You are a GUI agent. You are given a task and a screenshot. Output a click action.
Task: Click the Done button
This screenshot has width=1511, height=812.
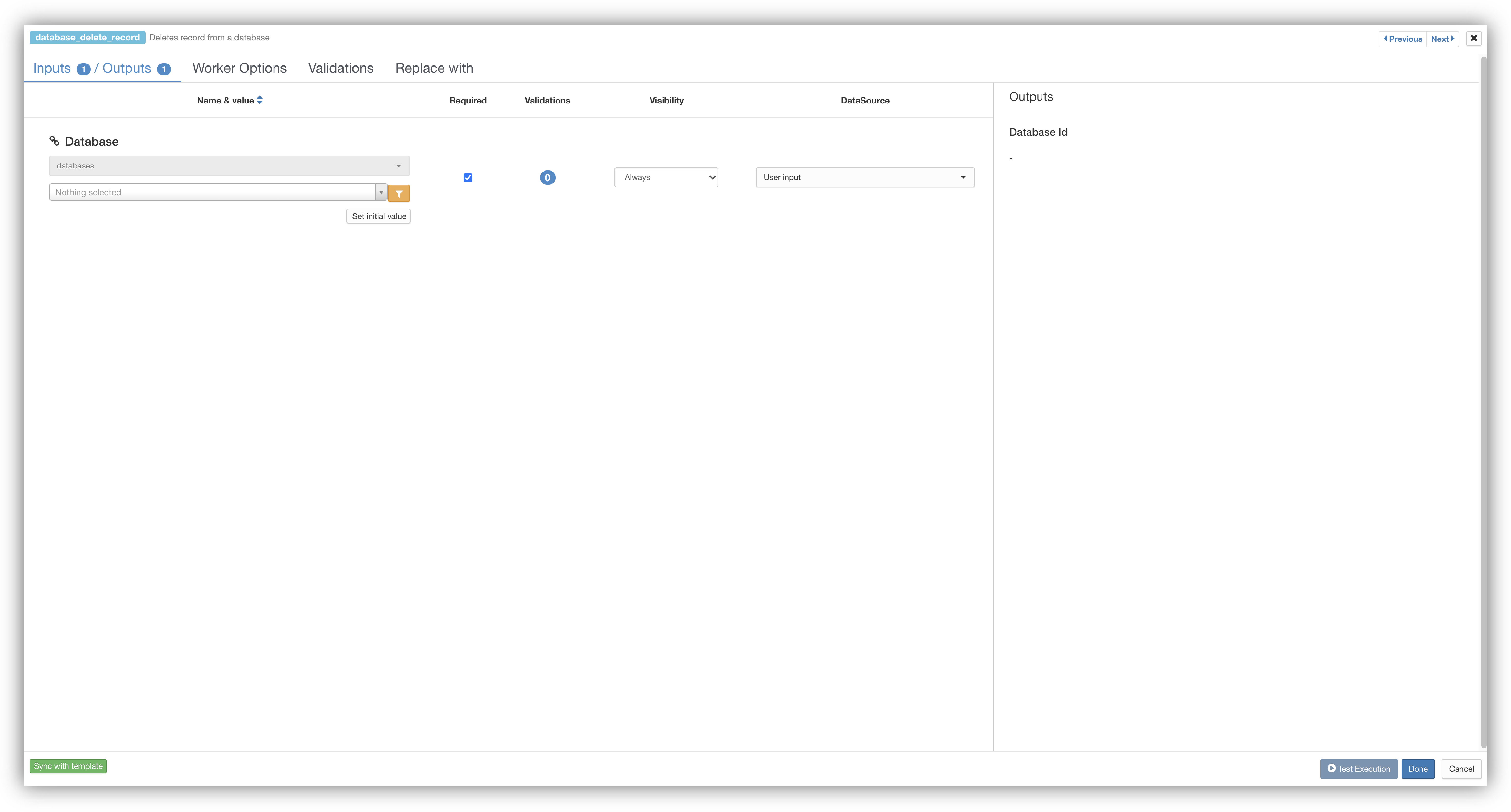1418,768
